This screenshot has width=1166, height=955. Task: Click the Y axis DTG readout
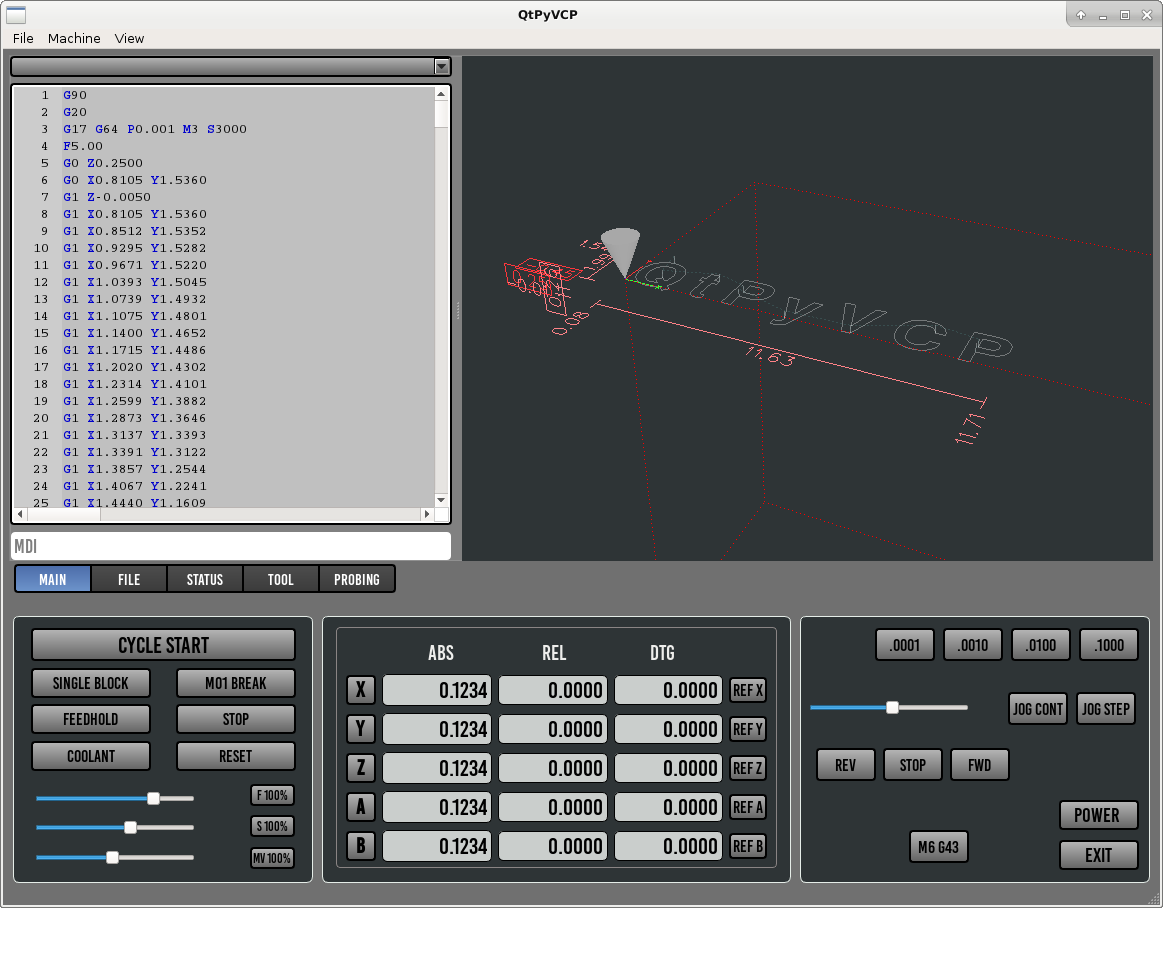[668, 729]
